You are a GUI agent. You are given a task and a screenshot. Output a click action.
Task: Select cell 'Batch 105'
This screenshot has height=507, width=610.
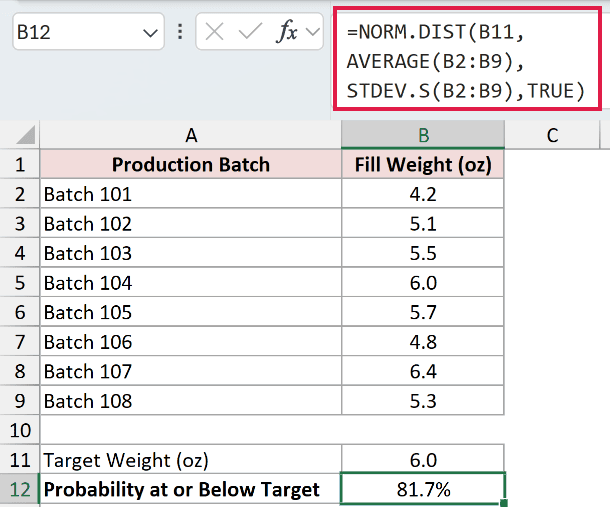coord(191,312)
